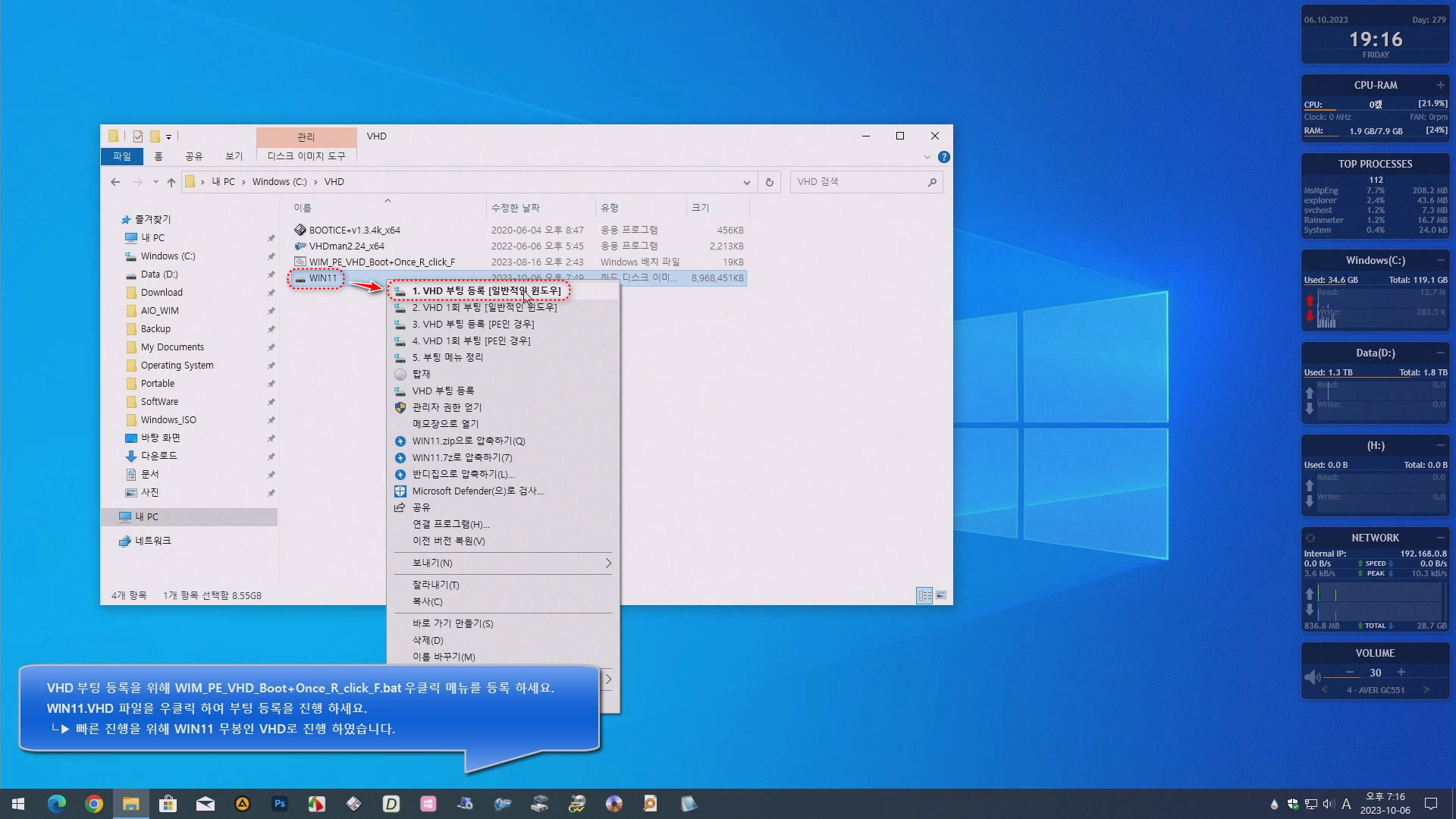The width and height of the screenshot is (1456, 819).
Task: Switch to details view layout icon
Action: tap(924, 595)
